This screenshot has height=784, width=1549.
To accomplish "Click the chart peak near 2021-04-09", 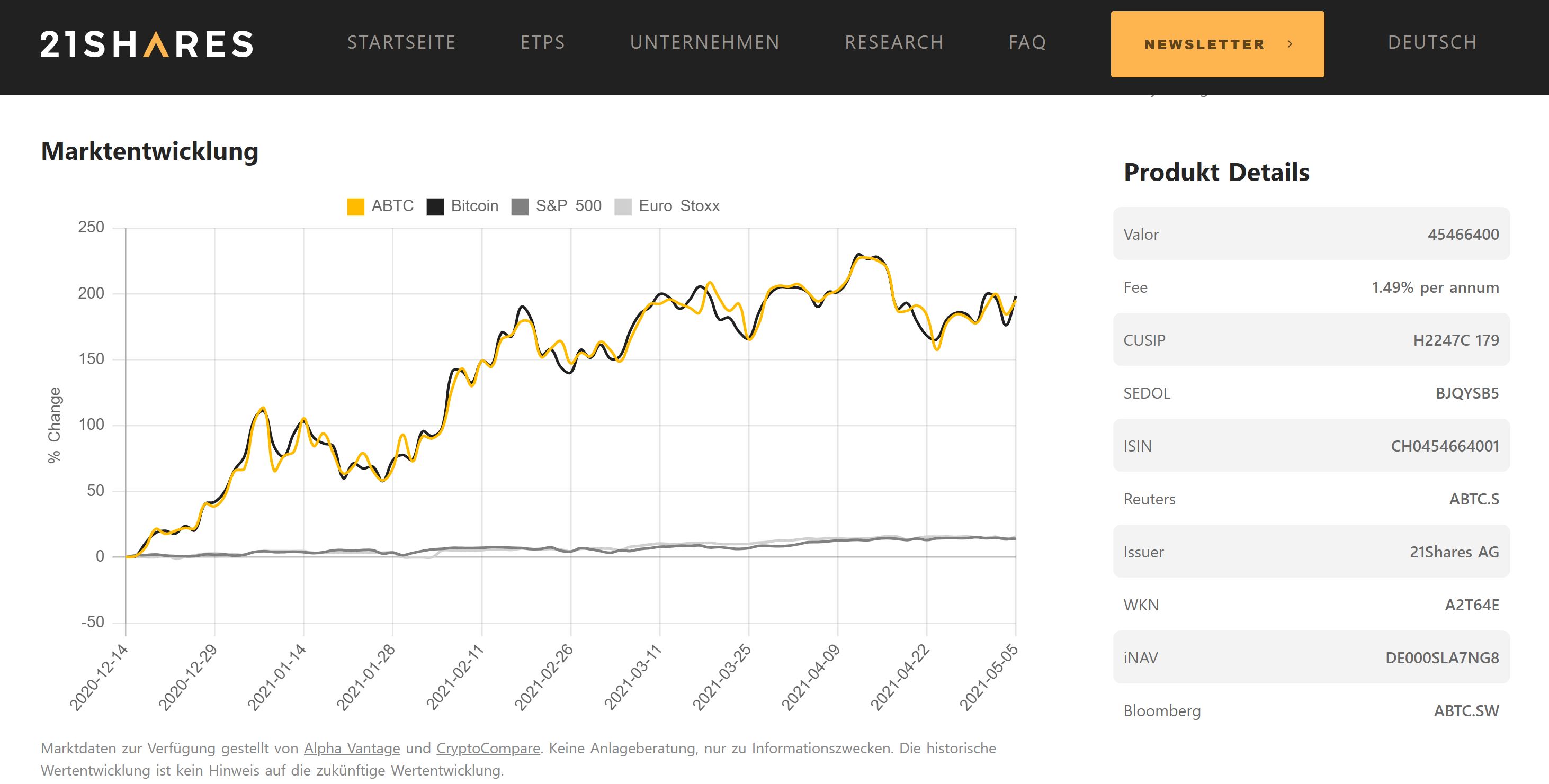I will (859, 255).
